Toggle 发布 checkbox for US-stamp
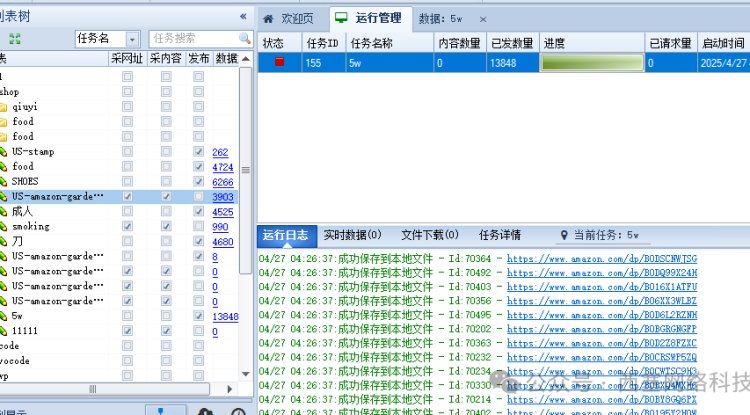The width and height of the screenshot is (750, 415). pos(199,152)
